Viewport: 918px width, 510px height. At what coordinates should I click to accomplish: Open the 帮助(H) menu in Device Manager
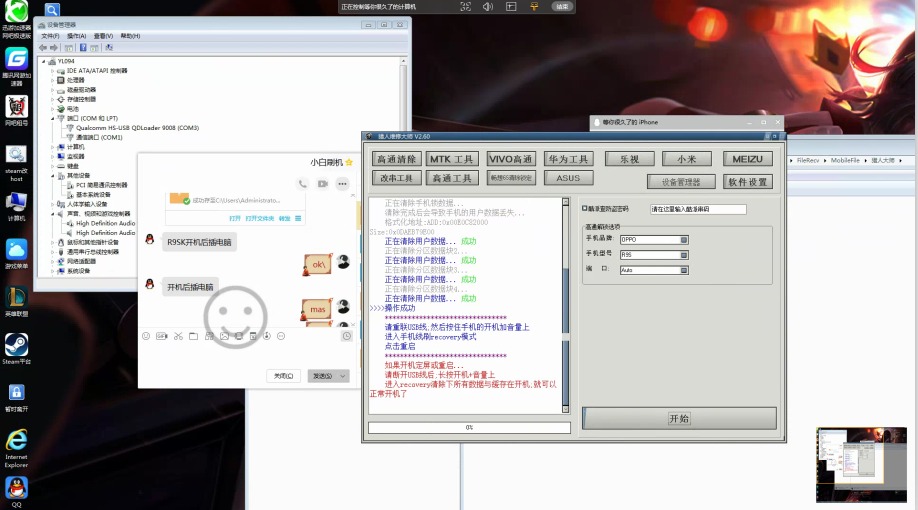131,36
